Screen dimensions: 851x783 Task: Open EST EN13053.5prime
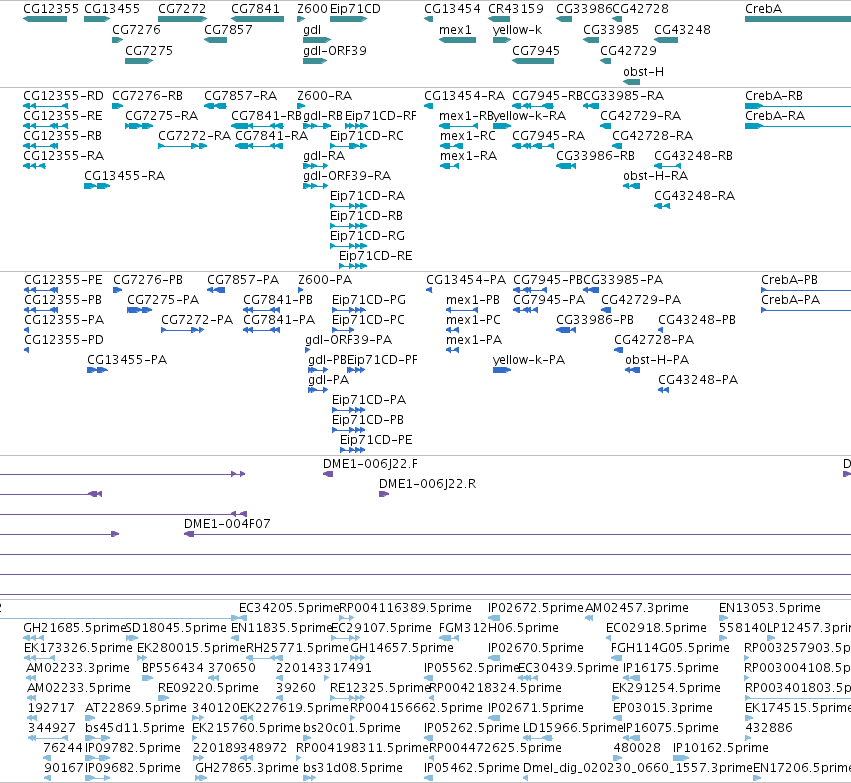770,608
